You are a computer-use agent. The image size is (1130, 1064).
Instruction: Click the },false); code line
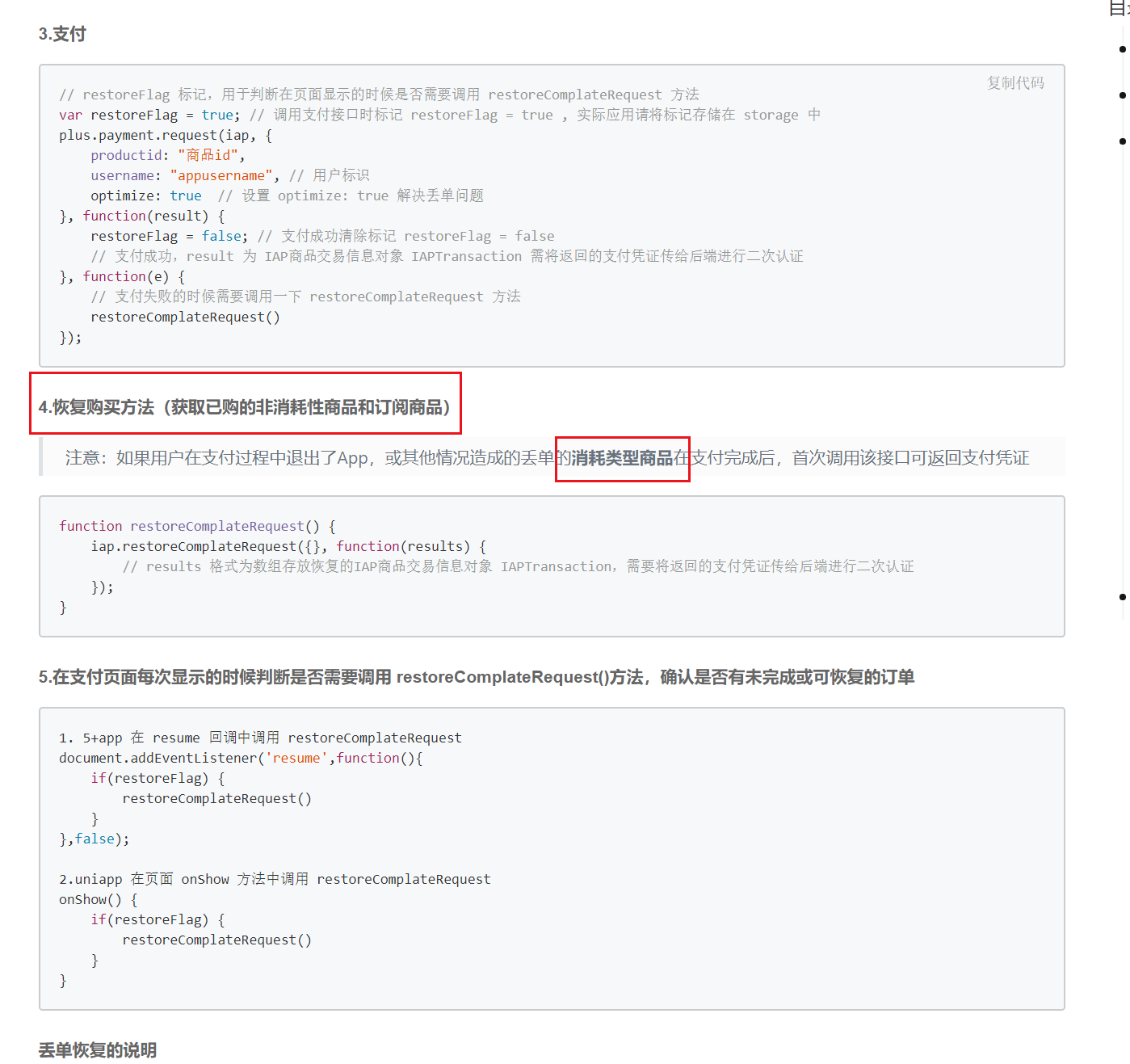point(94,839)
